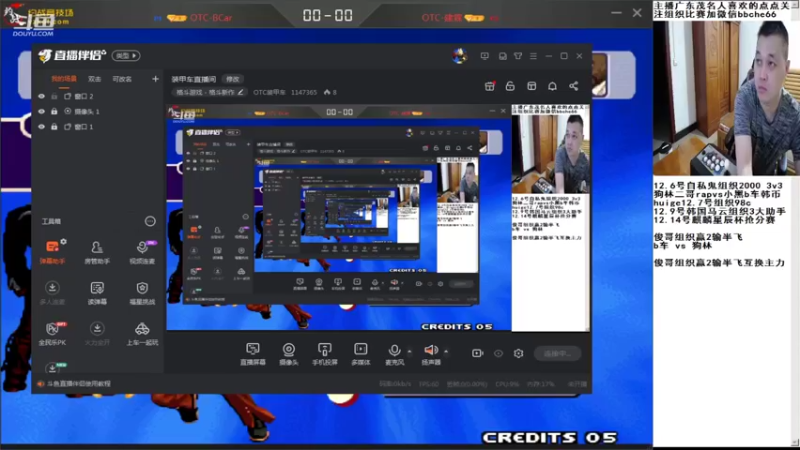The image size is (800, 450).
Task: Toggle lock for 窗口 2 source
Action: click(x=54, y=96)
